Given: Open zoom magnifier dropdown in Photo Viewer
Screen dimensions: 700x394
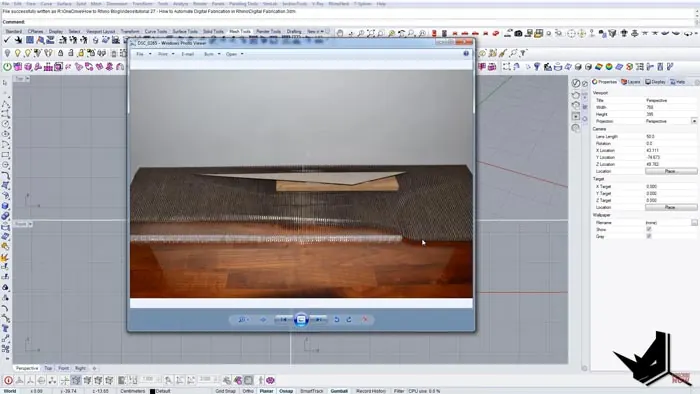Looking at the screenshot, I should tap(243, 319).
